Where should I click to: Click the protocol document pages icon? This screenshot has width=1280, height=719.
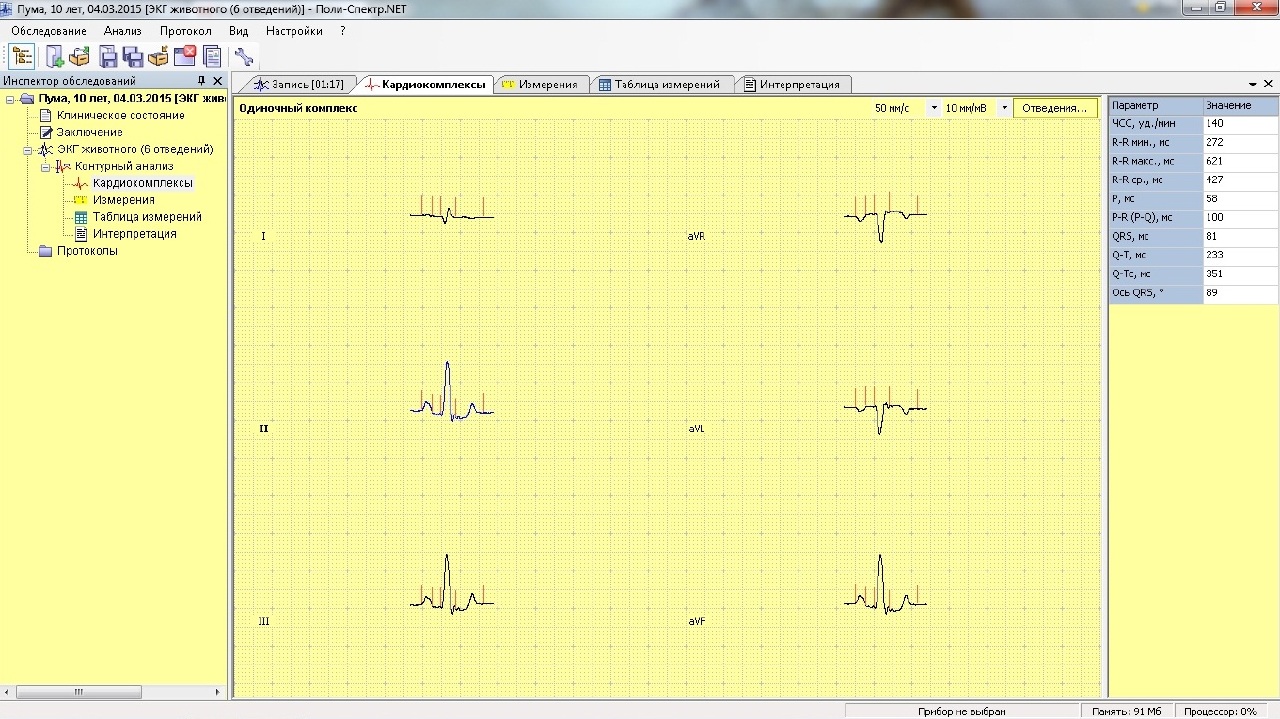click(212, 57)
